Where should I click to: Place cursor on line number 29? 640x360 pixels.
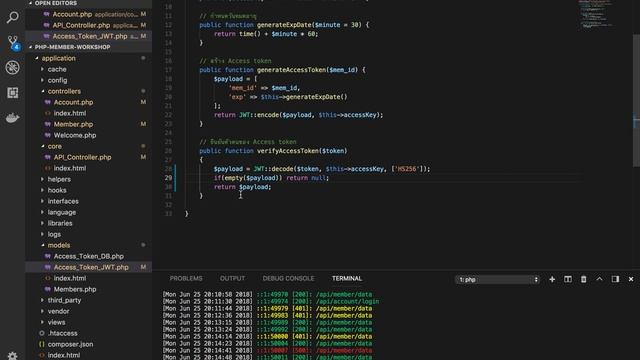168,178
